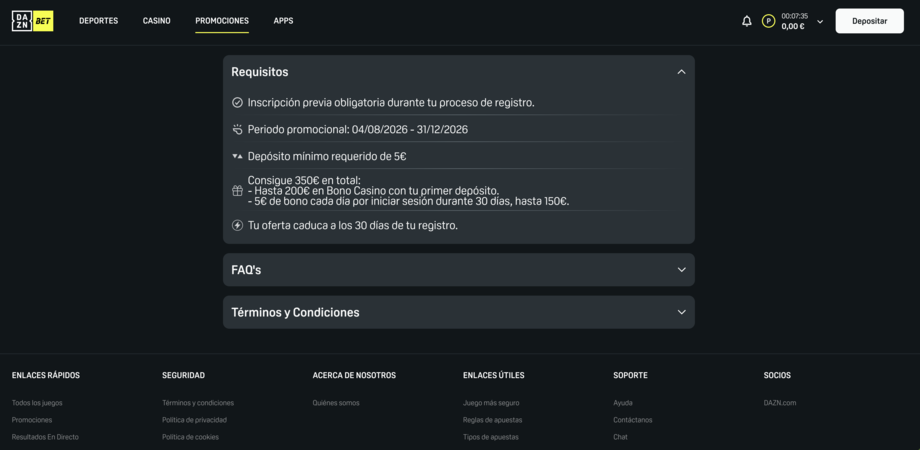Open Quiénes somos link

[x=336, y=403]
